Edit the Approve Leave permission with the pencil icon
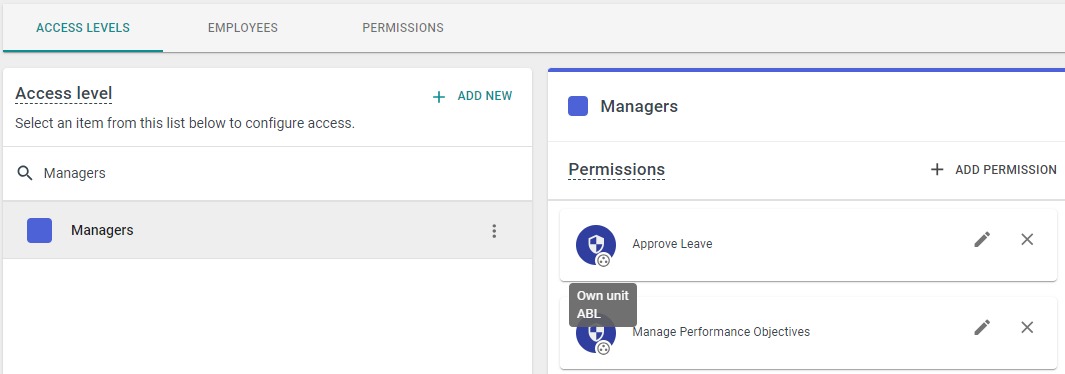The height and width of the screenshot is (374, 1065). click(x=982, y=239)
